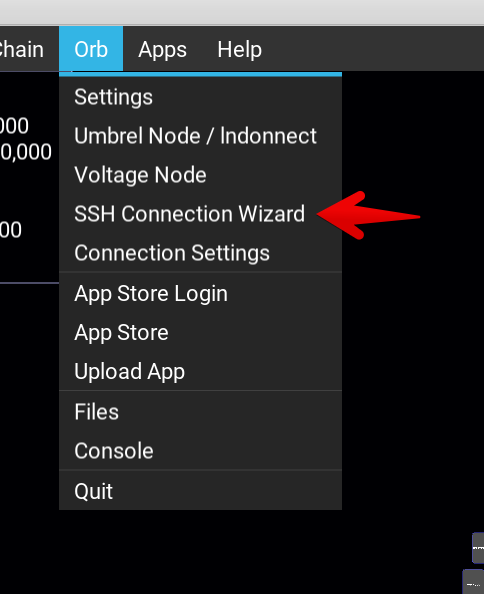Open the Apps menu
This screenshot has width=484, height=594.
coord(162,49)
